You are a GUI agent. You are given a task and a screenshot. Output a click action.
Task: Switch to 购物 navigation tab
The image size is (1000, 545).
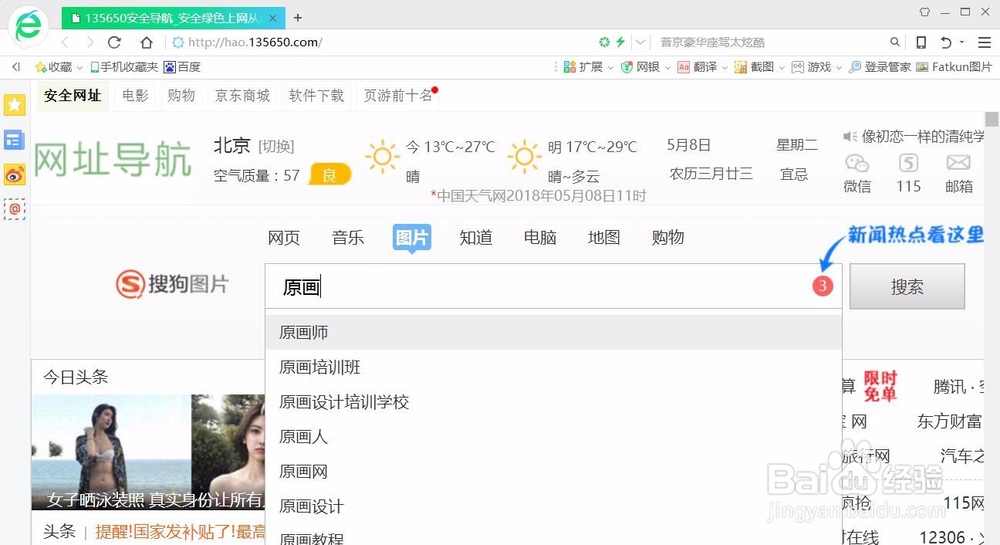tap(181, 96)
